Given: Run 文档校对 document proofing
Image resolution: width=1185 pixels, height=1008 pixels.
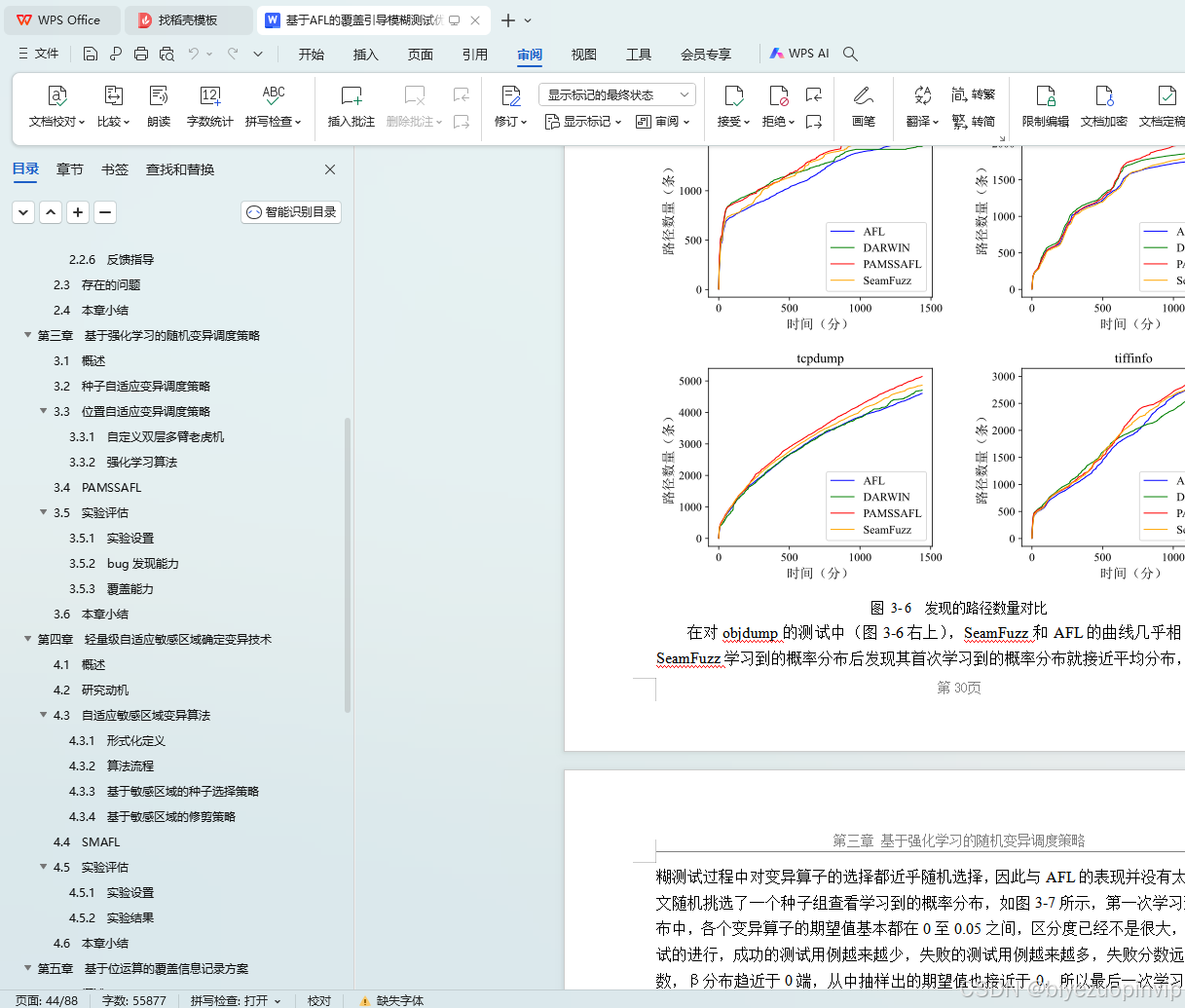Looking at the screenshot, I should [x=56, y=105].
